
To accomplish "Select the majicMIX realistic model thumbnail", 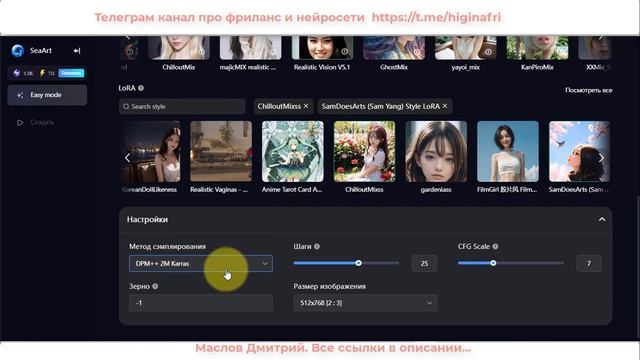I will pos(251,48).
